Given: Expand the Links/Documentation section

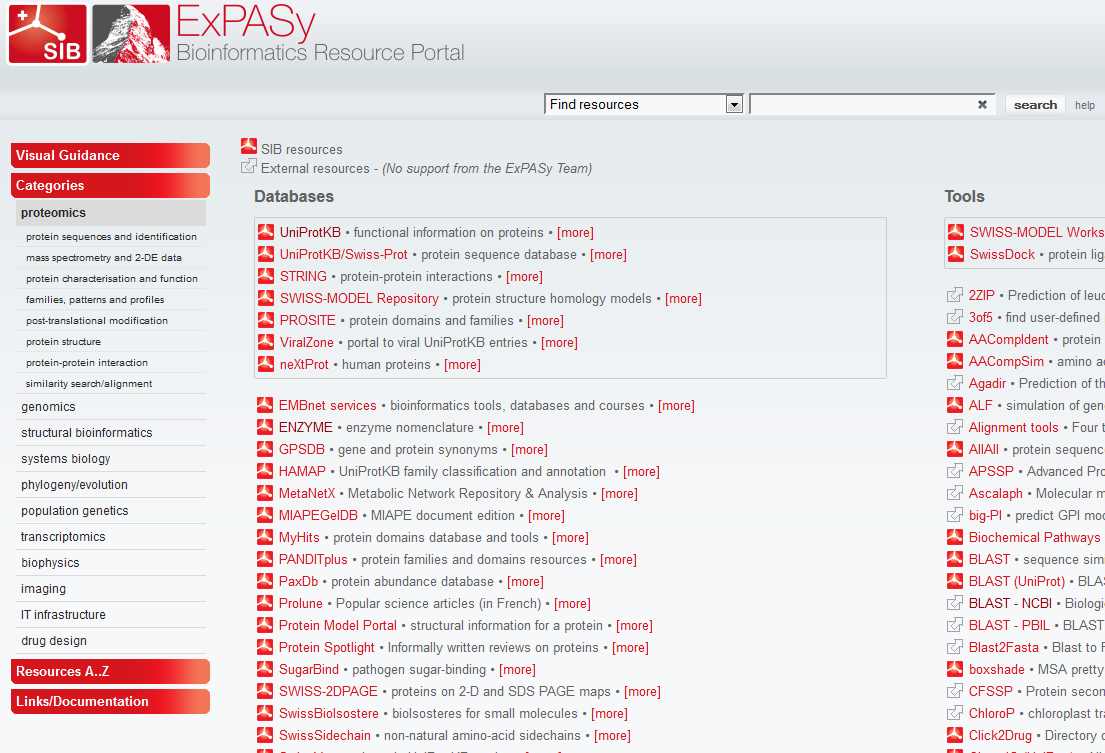Looking at the screenshot, I should pyautogui.click(x=110, y=702).
